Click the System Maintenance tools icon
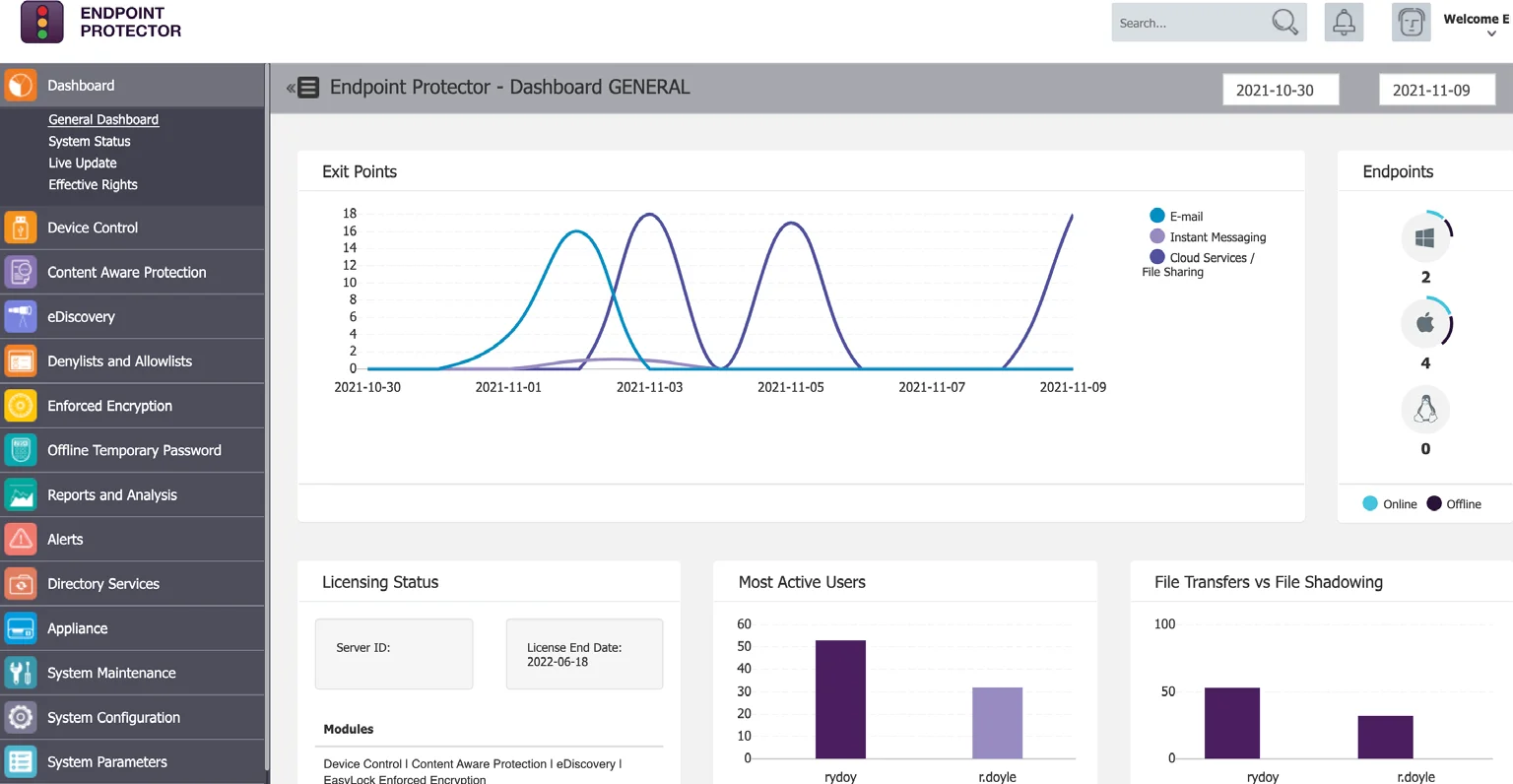1513x784 pixels. [x=21, y=673]
